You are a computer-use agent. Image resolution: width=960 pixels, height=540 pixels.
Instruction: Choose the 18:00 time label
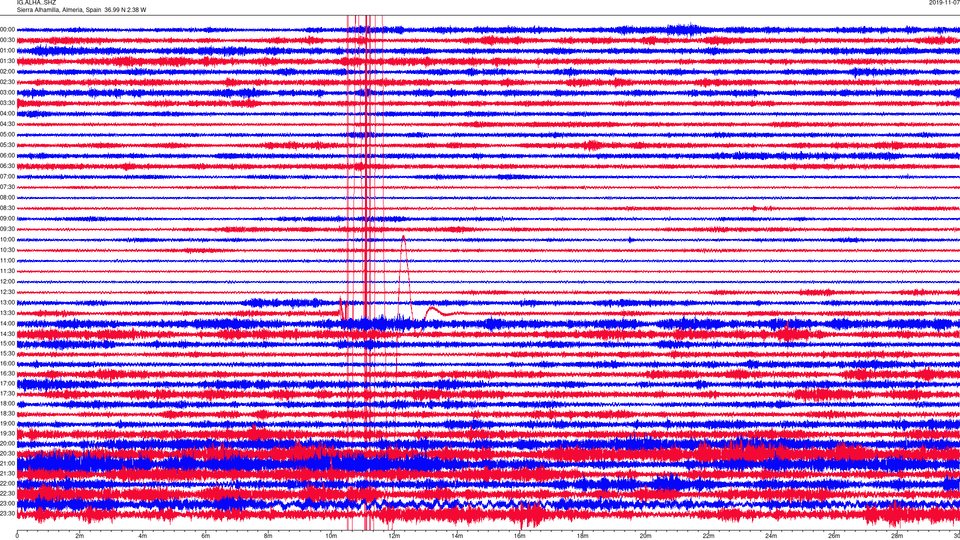7,403
